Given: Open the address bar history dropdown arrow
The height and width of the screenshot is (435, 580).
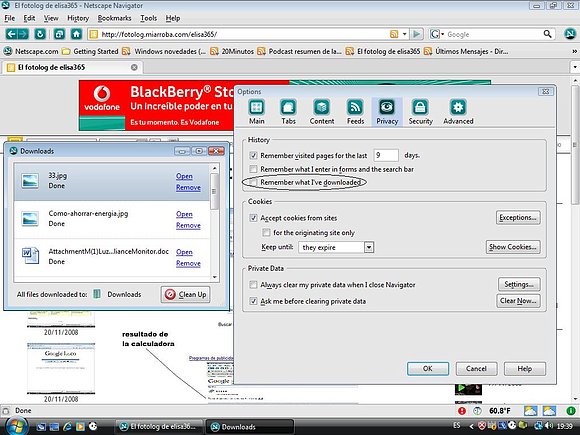Looking at the screenshot, I should point(404,34).
